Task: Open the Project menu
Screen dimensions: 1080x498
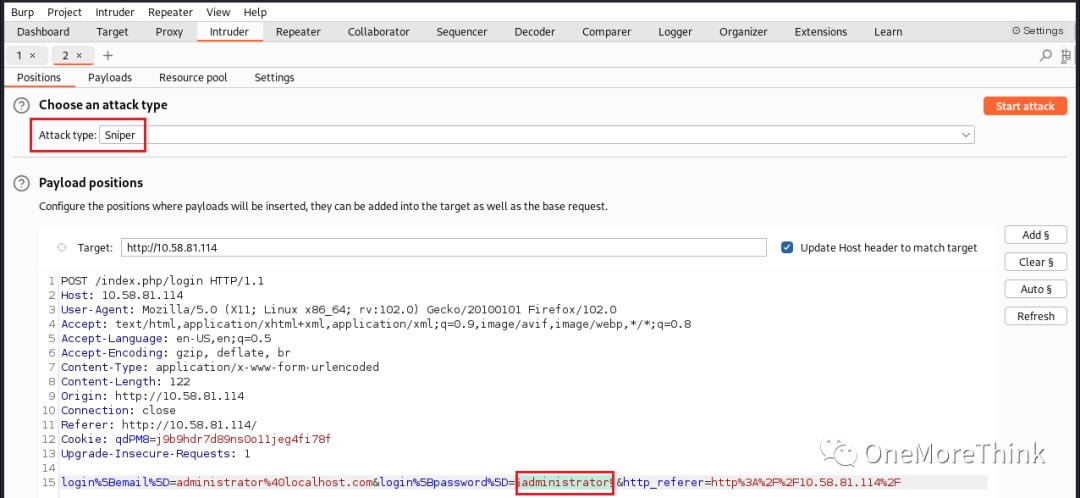Action: pyautogui.click(x=65, y=12)
